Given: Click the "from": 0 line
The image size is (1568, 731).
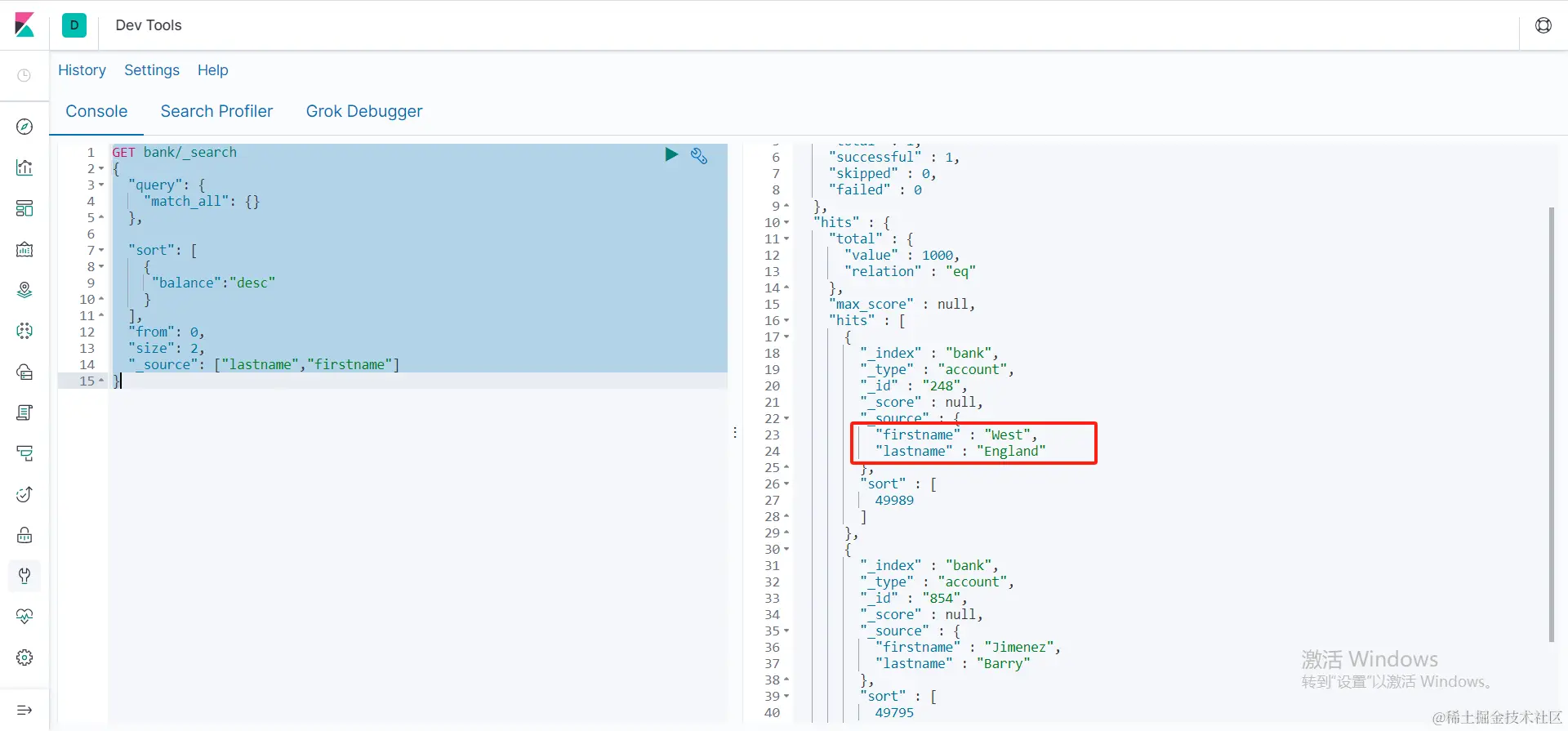Looking at the screenshot, I should tap(166, 332).
